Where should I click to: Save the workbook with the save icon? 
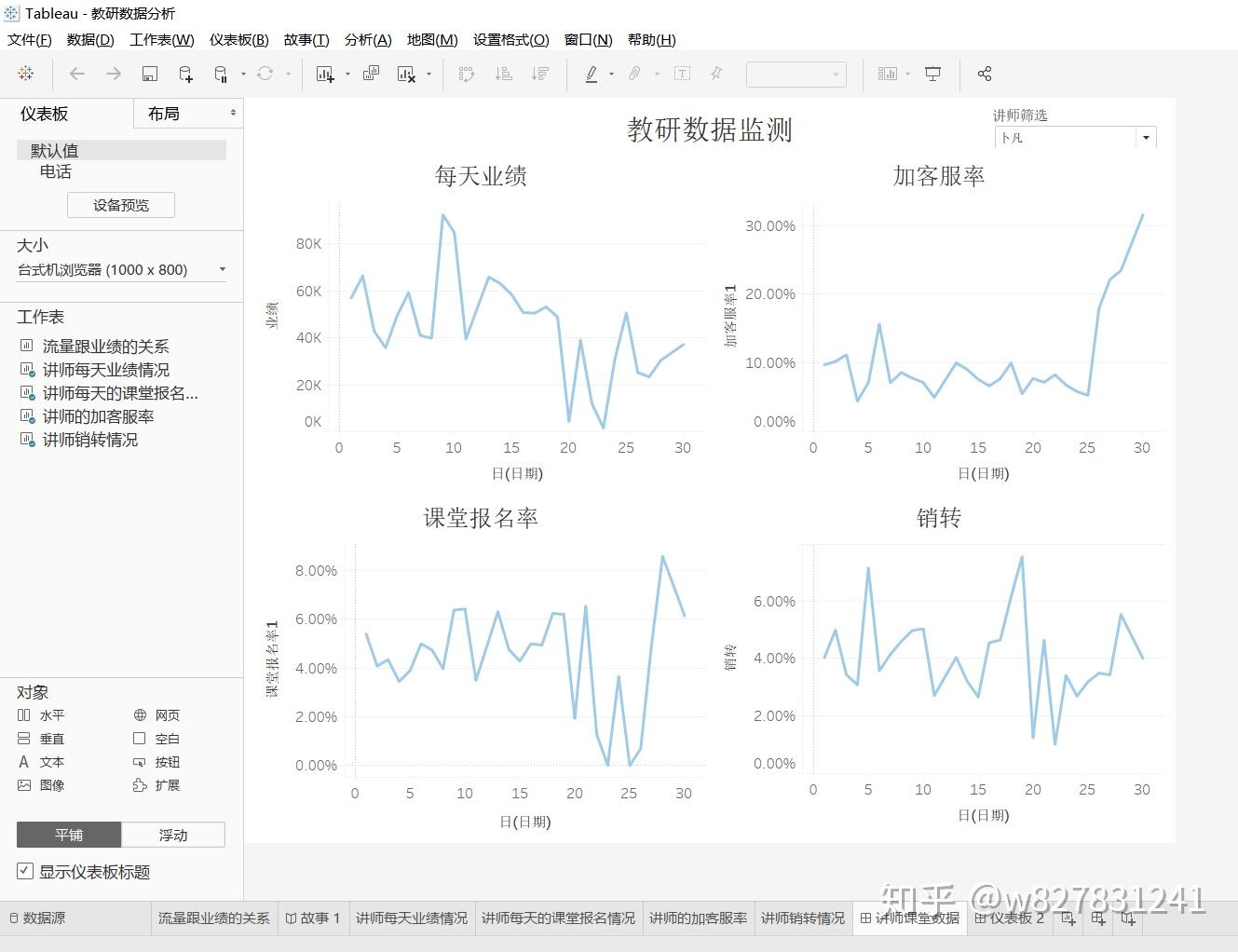coord(150,74)
